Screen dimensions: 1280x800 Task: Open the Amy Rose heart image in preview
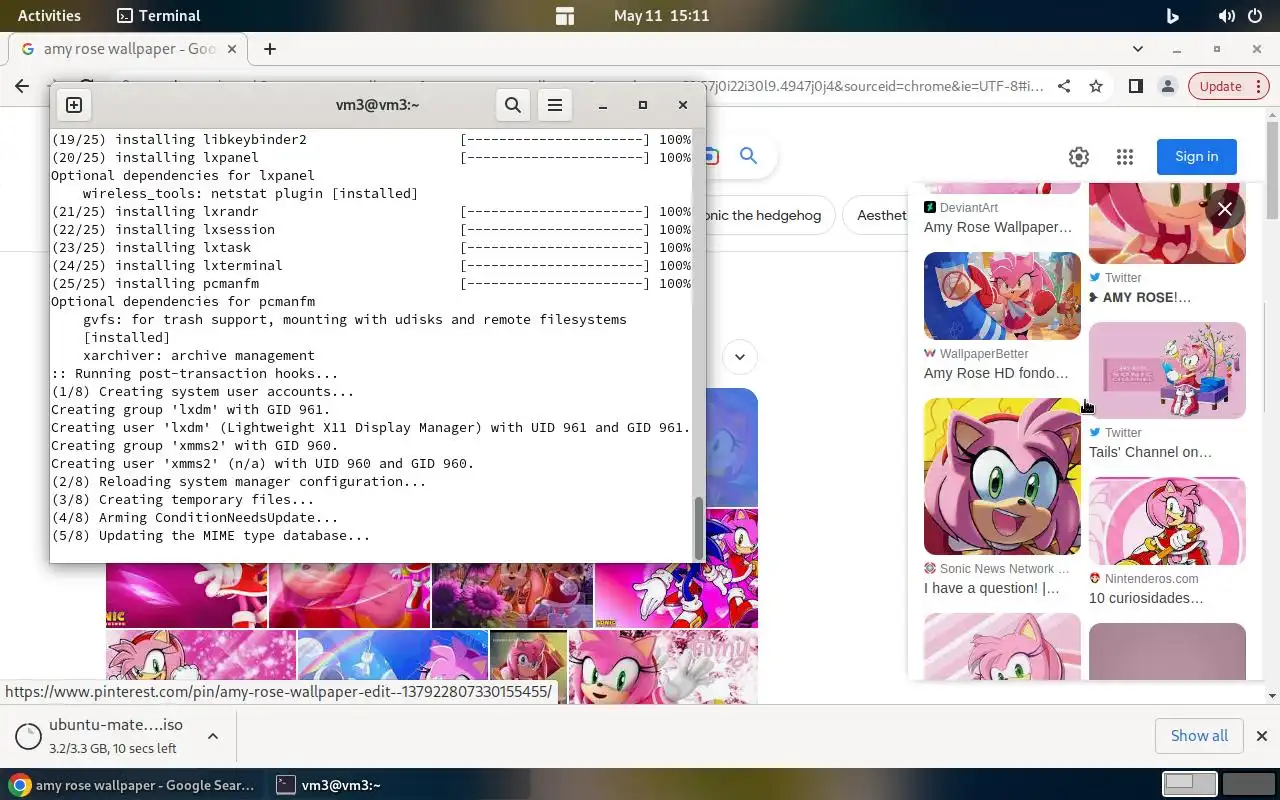click(1167, 224)
